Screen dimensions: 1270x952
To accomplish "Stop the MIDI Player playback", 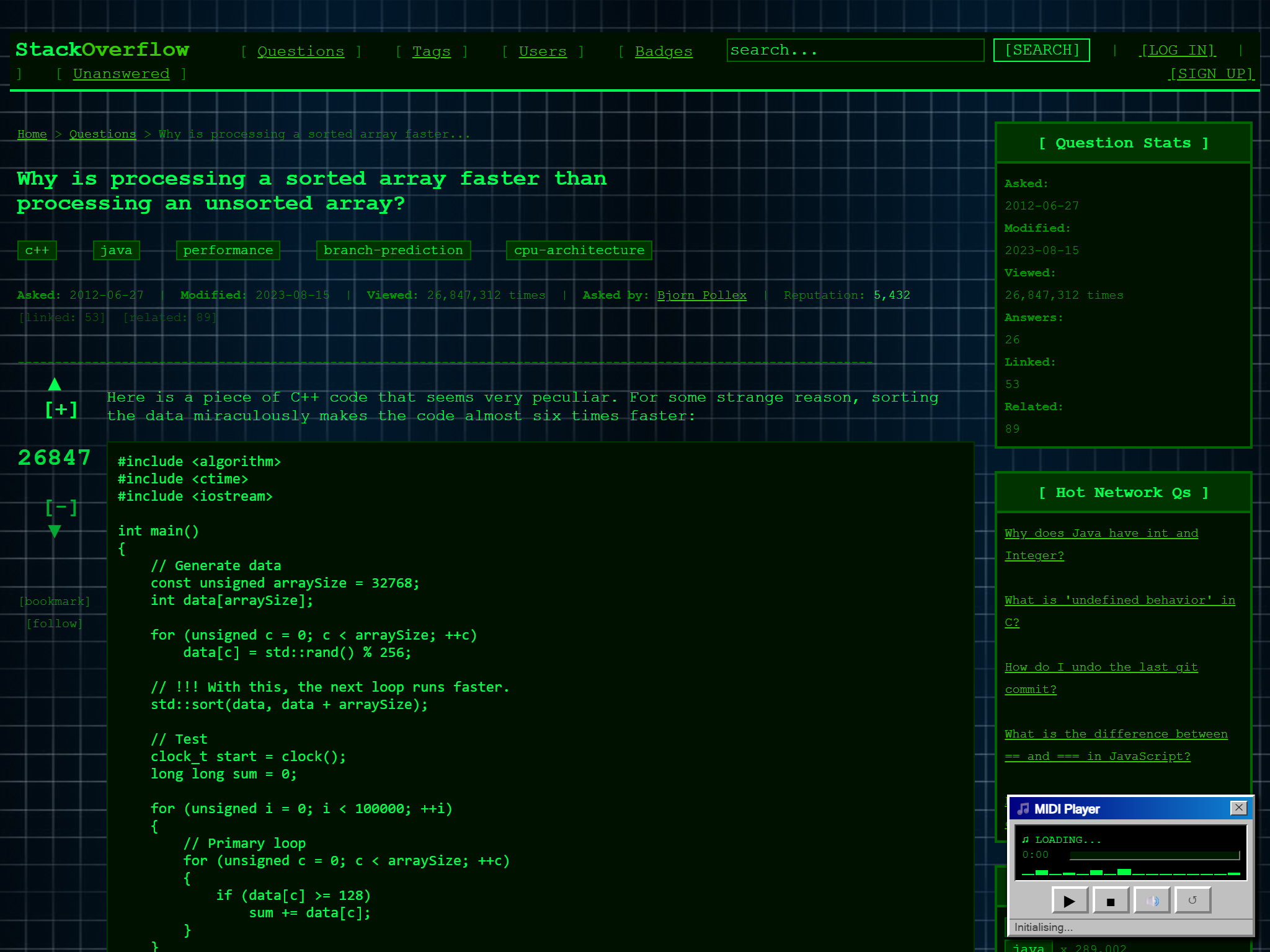I will (x=1111, y=901).
